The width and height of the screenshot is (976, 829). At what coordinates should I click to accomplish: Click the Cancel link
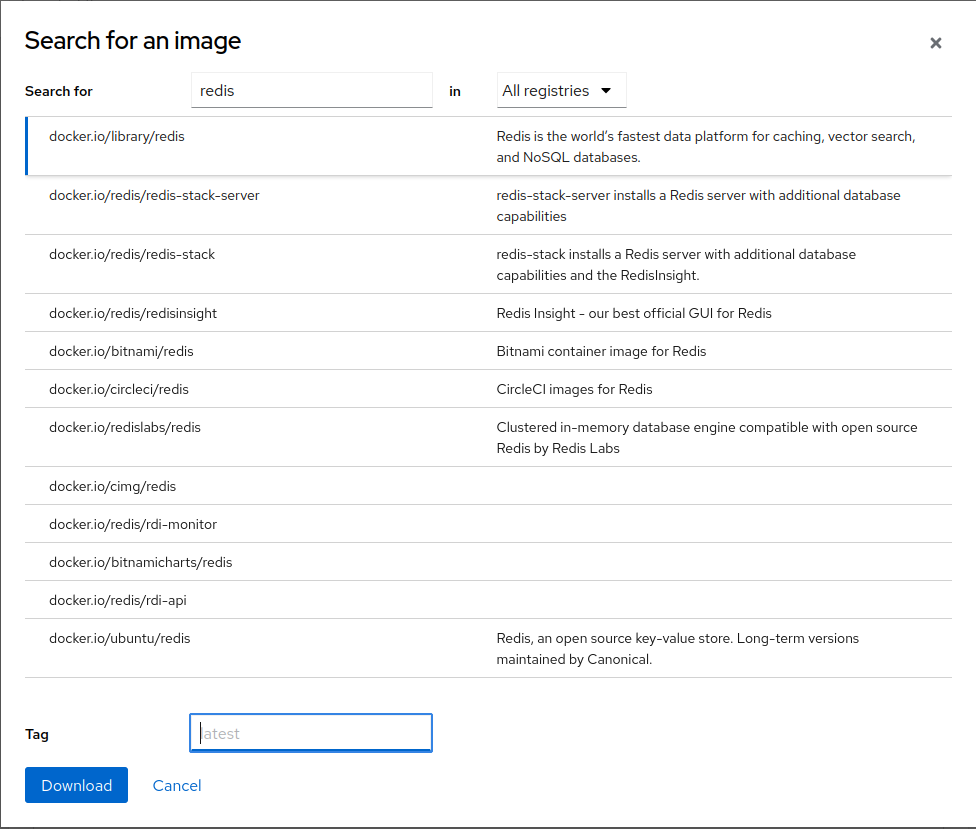177,785
